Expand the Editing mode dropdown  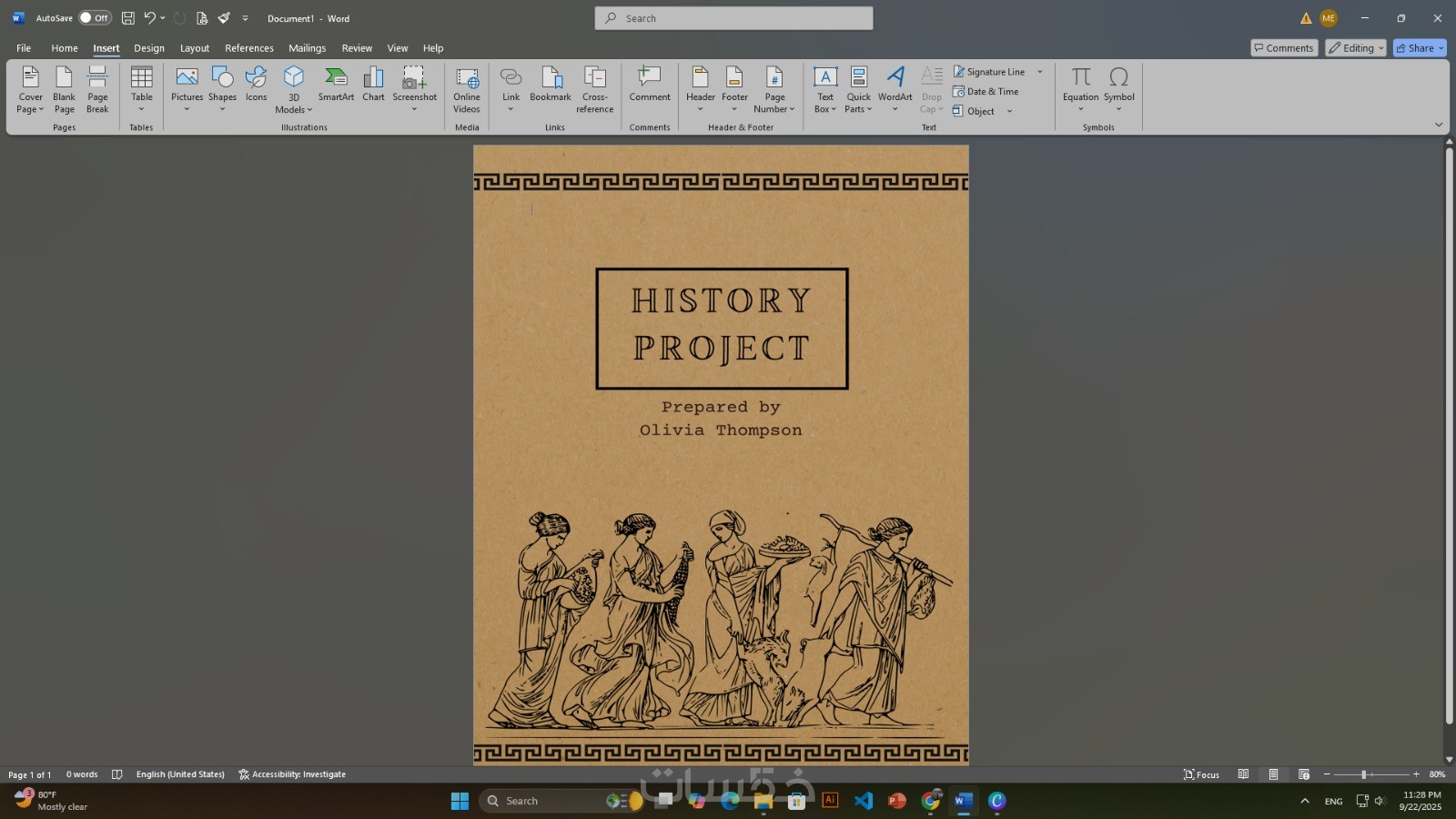pyautogui.click(x=1355, y=48)
